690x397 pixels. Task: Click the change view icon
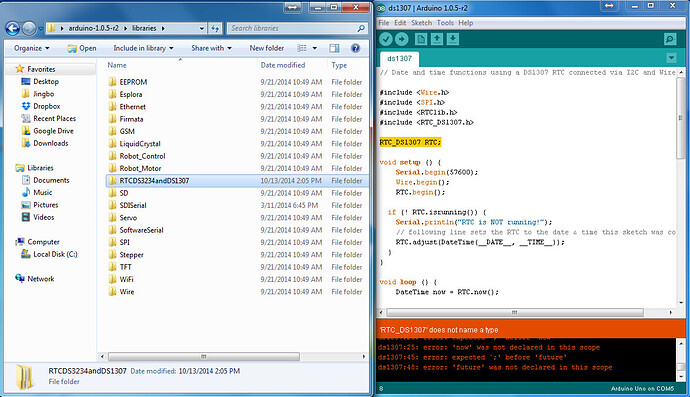click(302, 48)
